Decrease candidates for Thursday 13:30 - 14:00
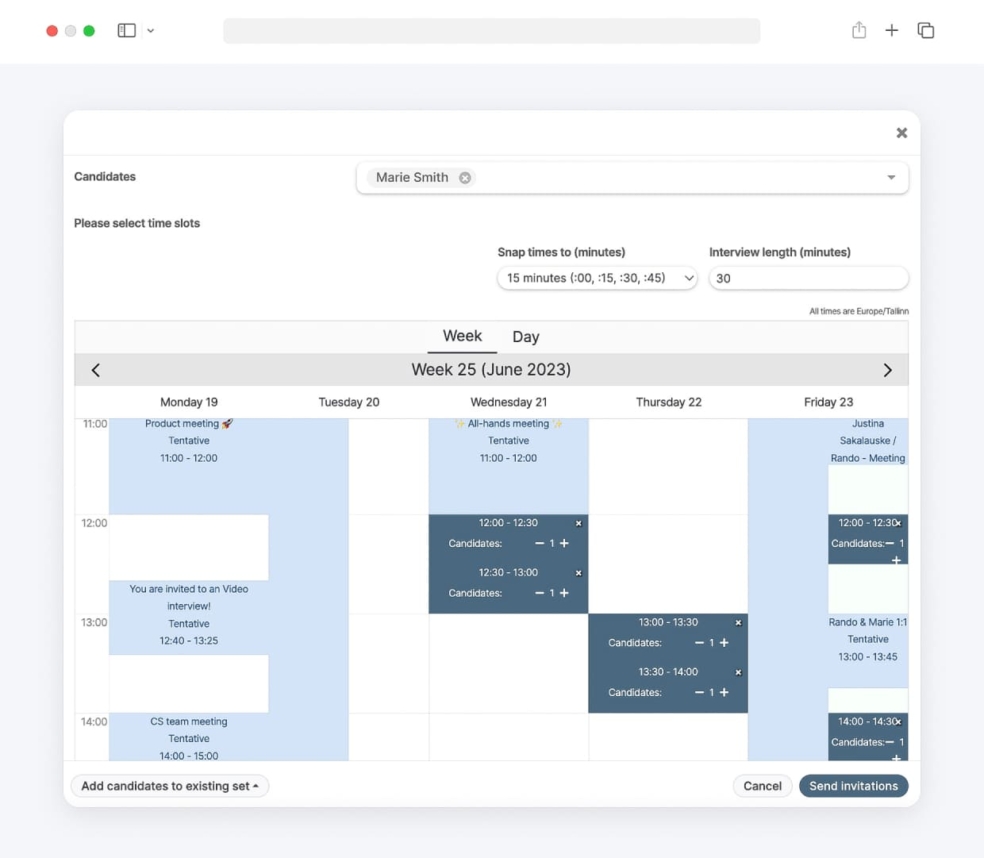 click(x=699, y=692)
